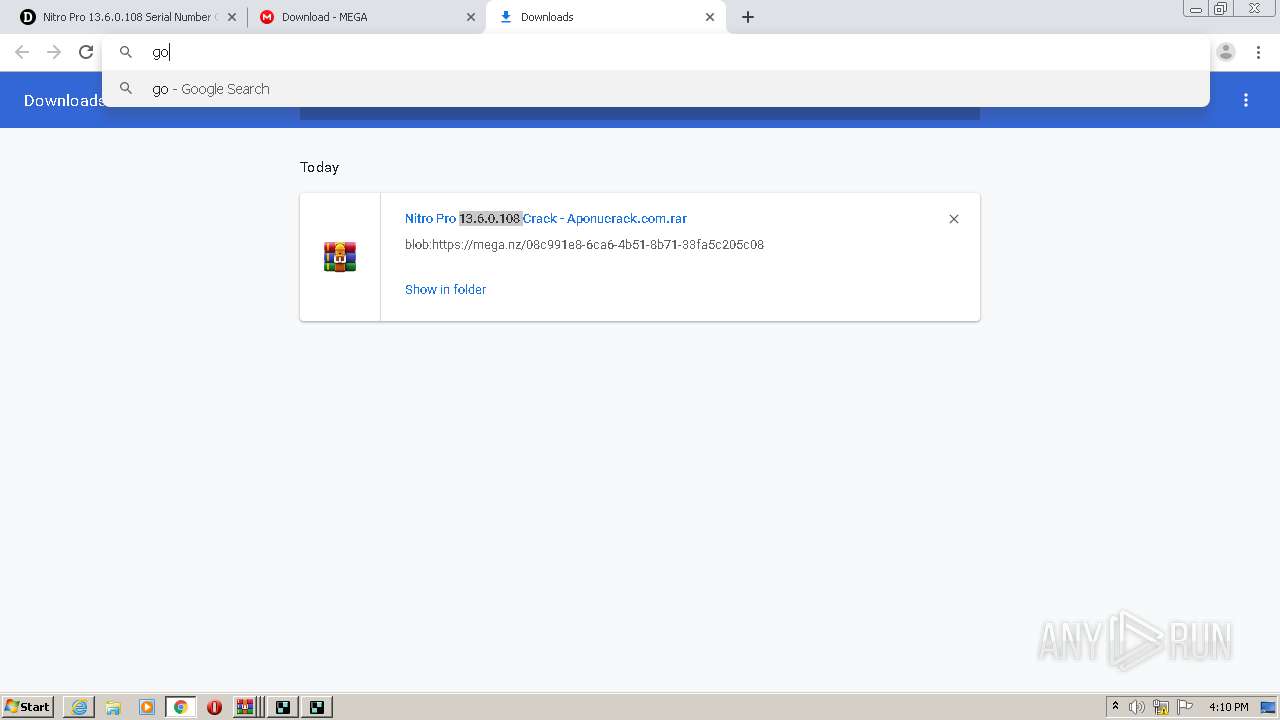Image resolution: width=1280 pixels, height=720 pixels.
Task: Select the 'go - Google Search' suggestion
Action: 655,89
